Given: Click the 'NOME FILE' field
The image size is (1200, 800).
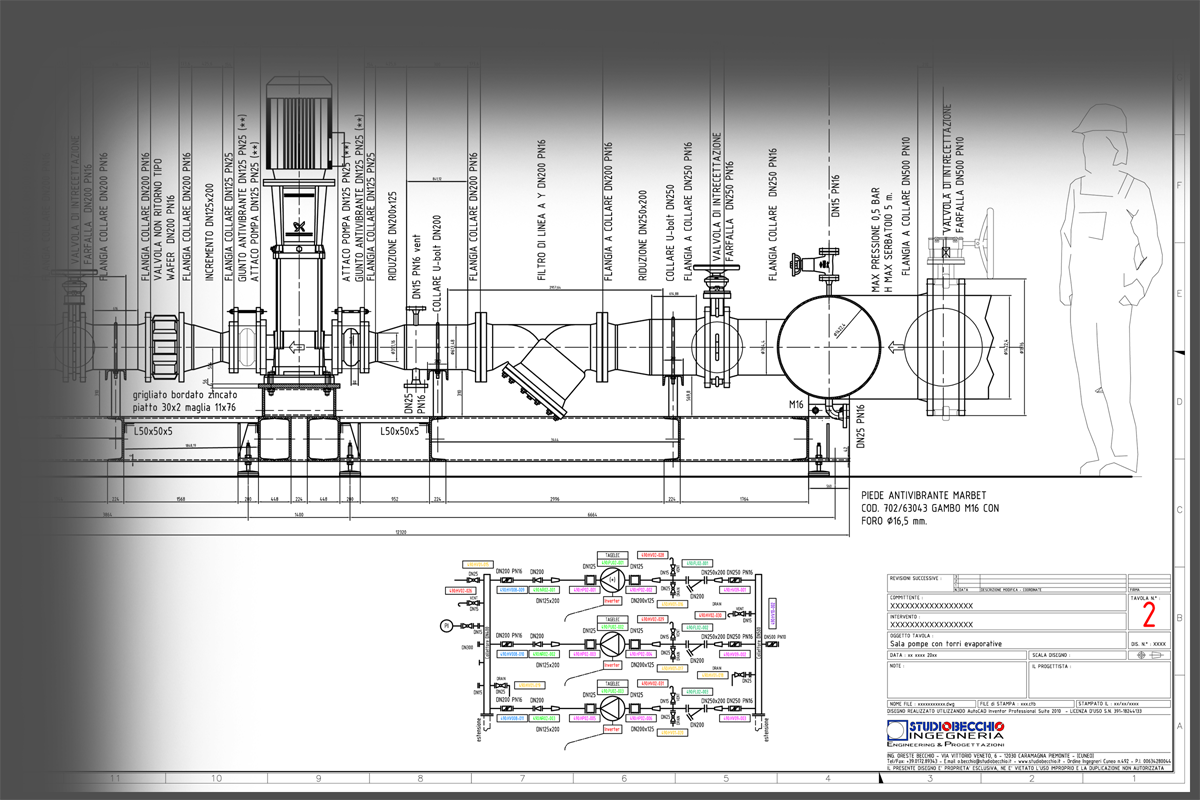Looking at the screenshot, I should point(931,705).
